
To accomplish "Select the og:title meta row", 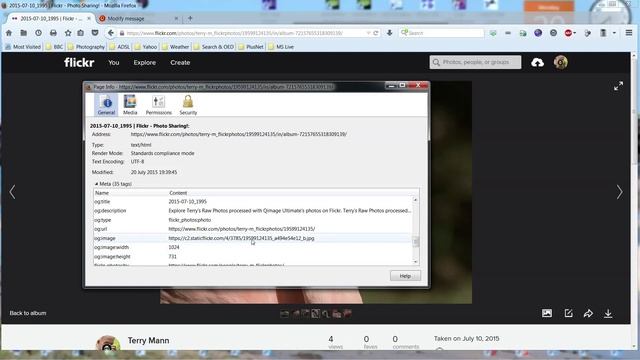I will (x=253, y=202).
